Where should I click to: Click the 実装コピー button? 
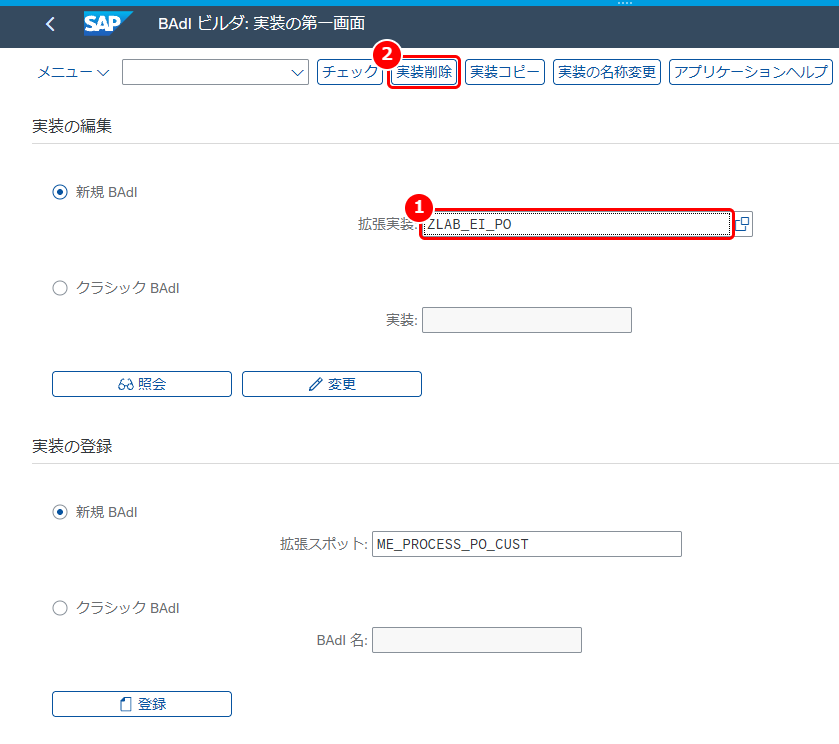505,72
